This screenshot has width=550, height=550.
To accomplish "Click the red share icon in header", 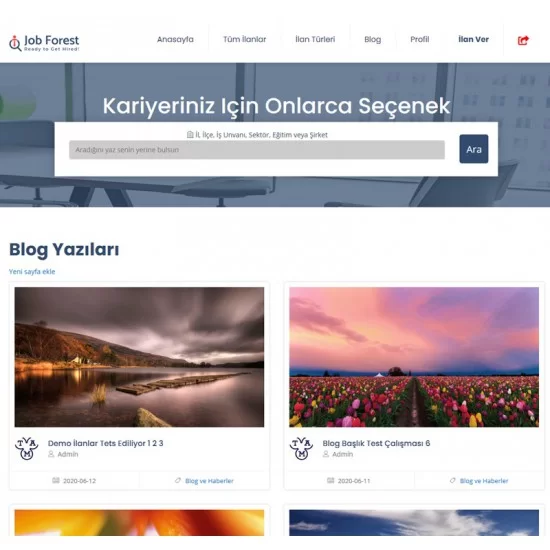I will coord(523,40).
